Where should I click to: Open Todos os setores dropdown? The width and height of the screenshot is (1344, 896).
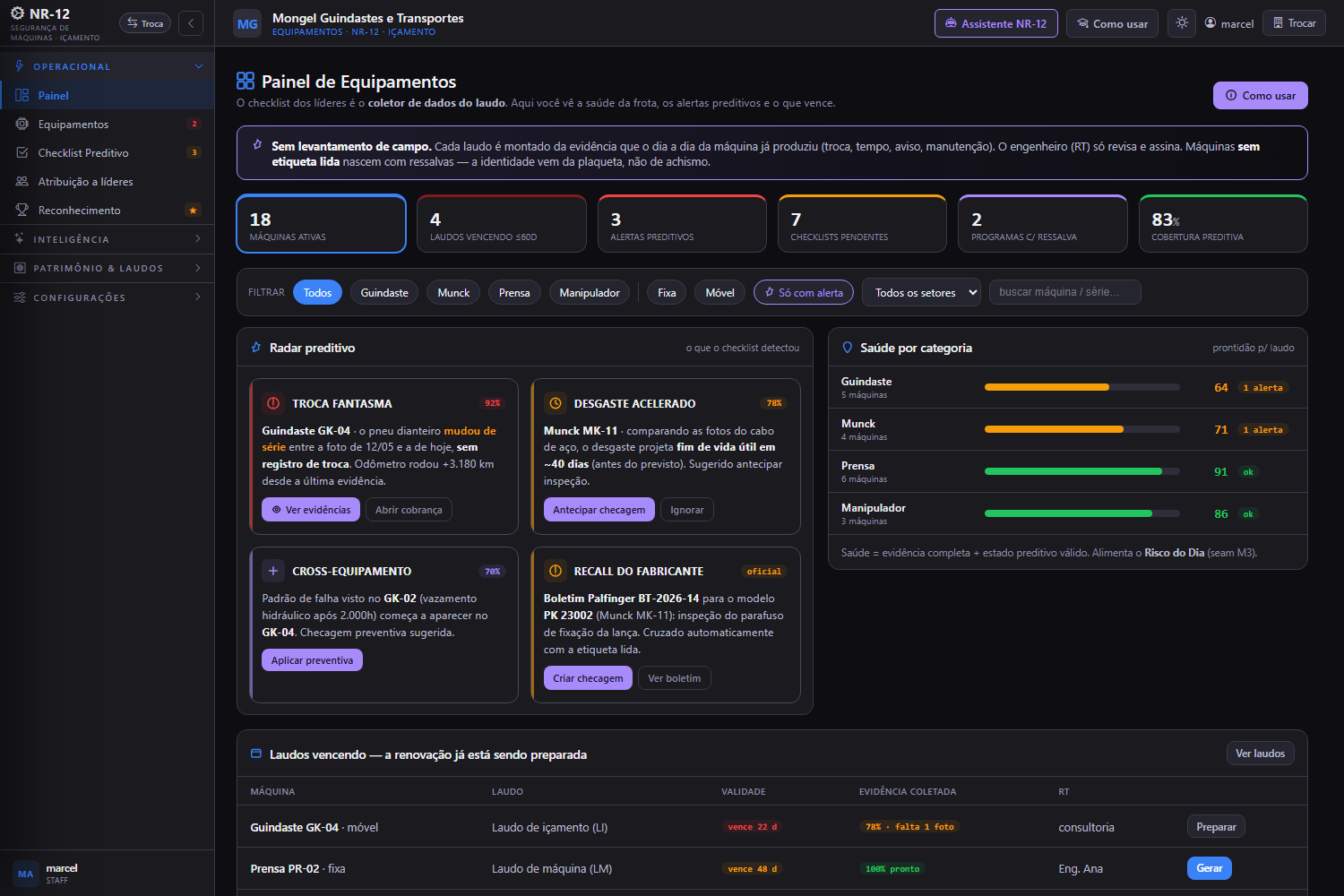pos(921,292)
